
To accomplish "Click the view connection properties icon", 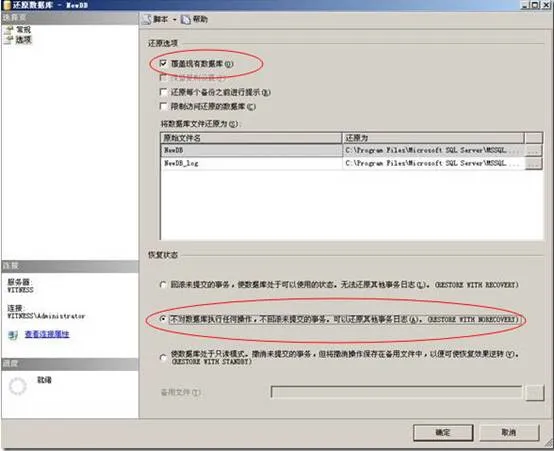I will point(13,334).
